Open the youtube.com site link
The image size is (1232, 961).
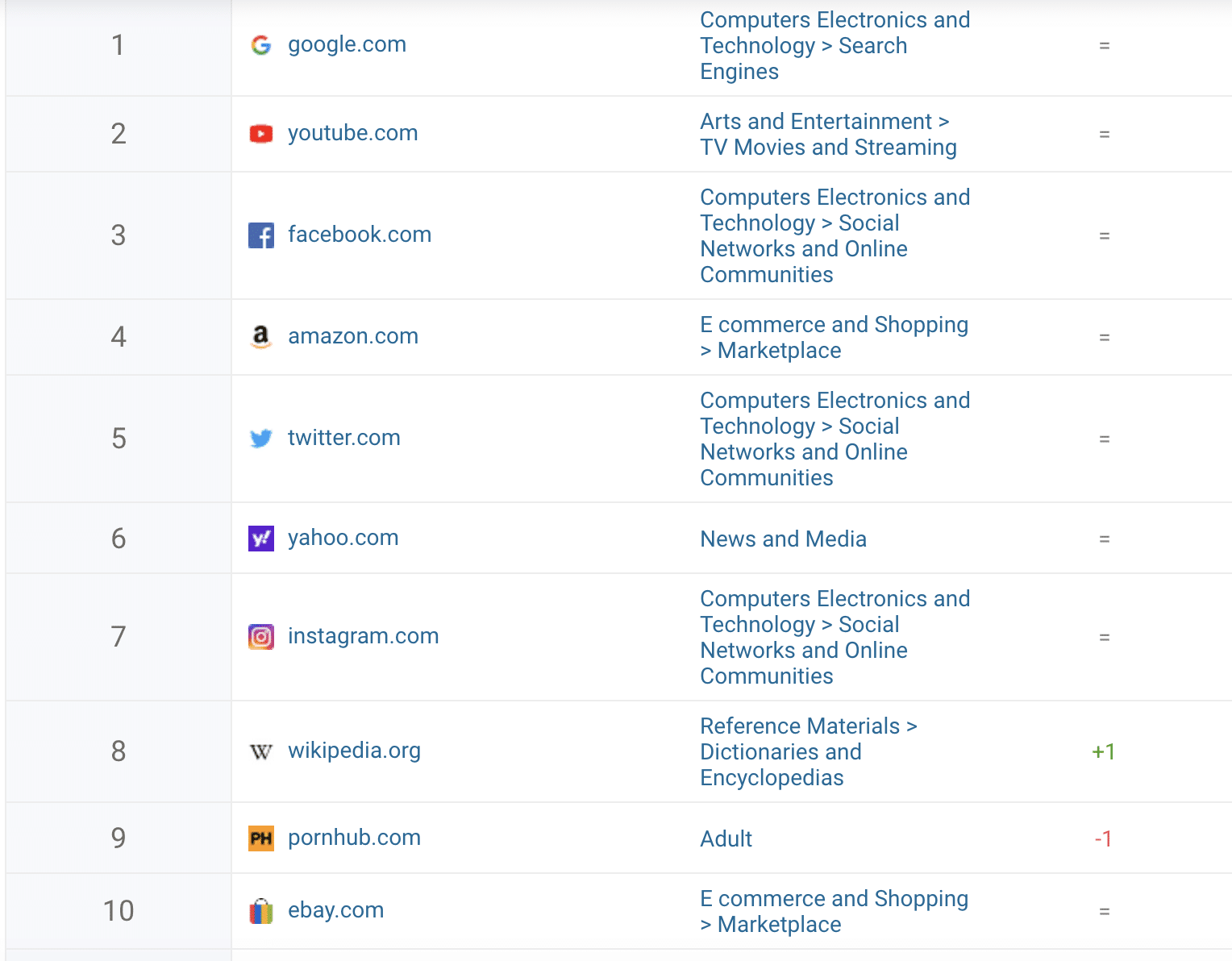[x=352, y=133]
